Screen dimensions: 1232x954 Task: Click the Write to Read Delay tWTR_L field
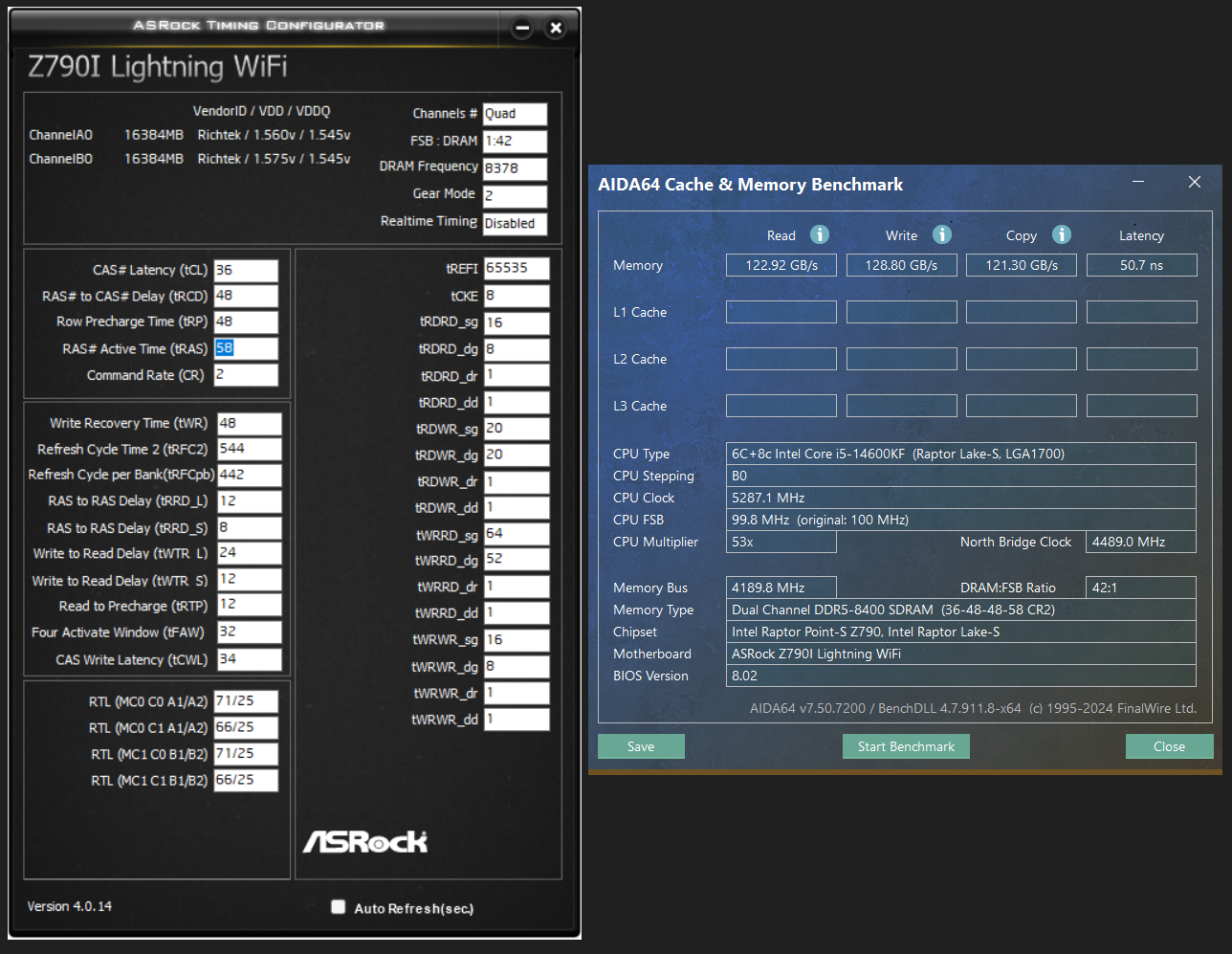click(x=250, y=553)
